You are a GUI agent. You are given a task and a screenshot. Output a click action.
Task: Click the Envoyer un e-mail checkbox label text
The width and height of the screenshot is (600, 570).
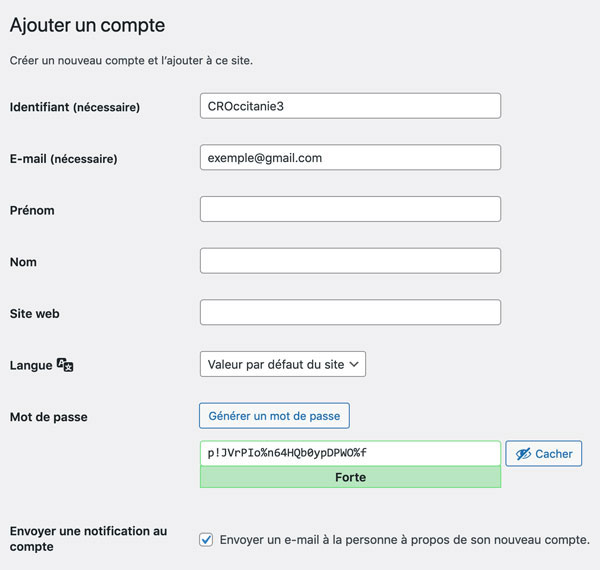coord(404,540)
